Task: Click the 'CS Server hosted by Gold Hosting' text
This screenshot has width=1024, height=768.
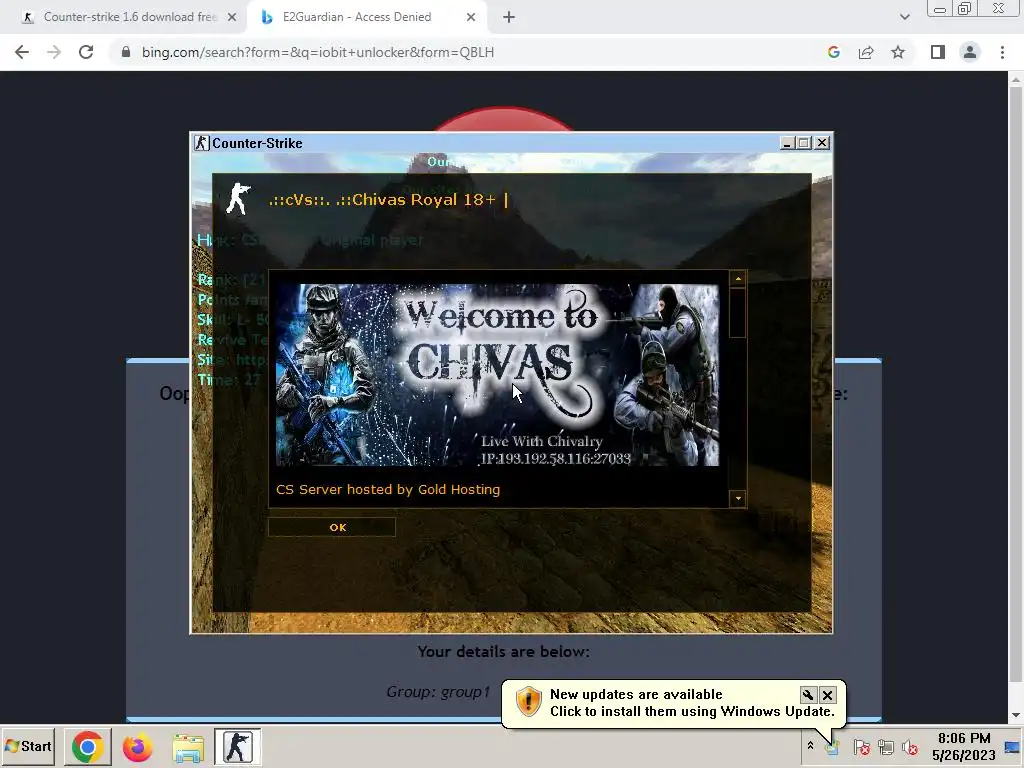Action: 388,489
